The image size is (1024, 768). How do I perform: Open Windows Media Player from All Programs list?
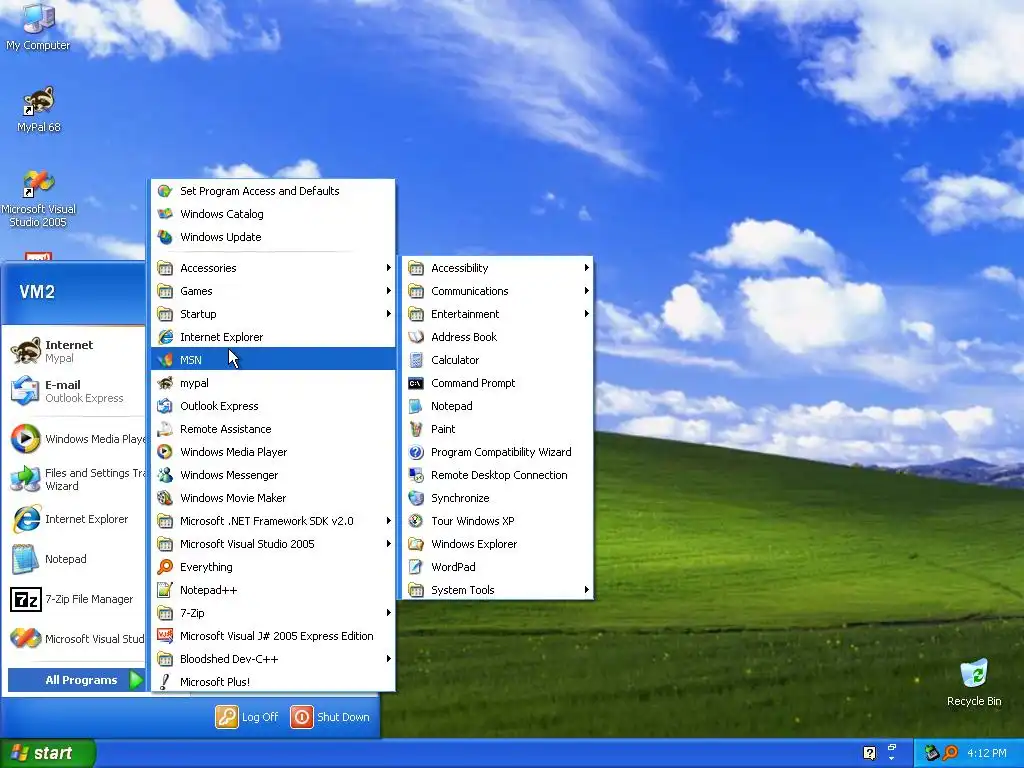point(273,452)
